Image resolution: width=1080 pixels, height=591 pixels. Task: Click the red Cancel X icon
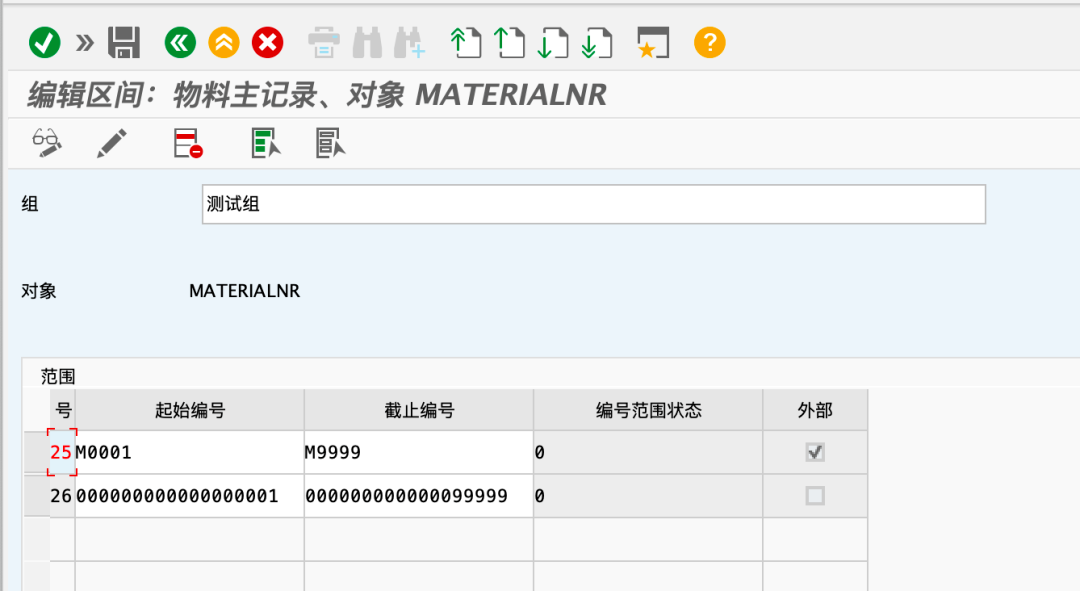[x=267, y=43]
